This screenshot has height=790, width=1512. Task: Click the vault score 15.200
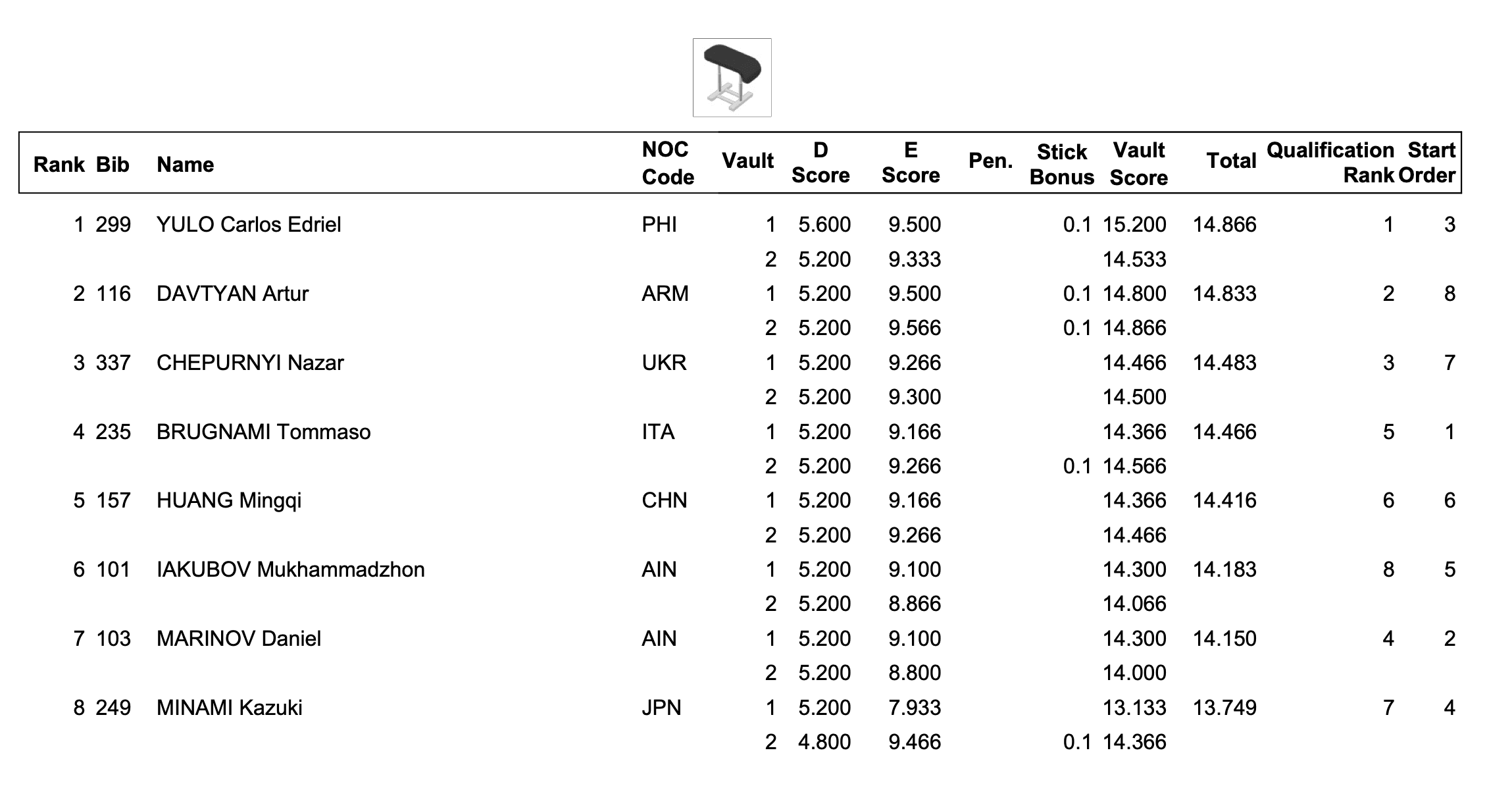[x=1134, y=224]
